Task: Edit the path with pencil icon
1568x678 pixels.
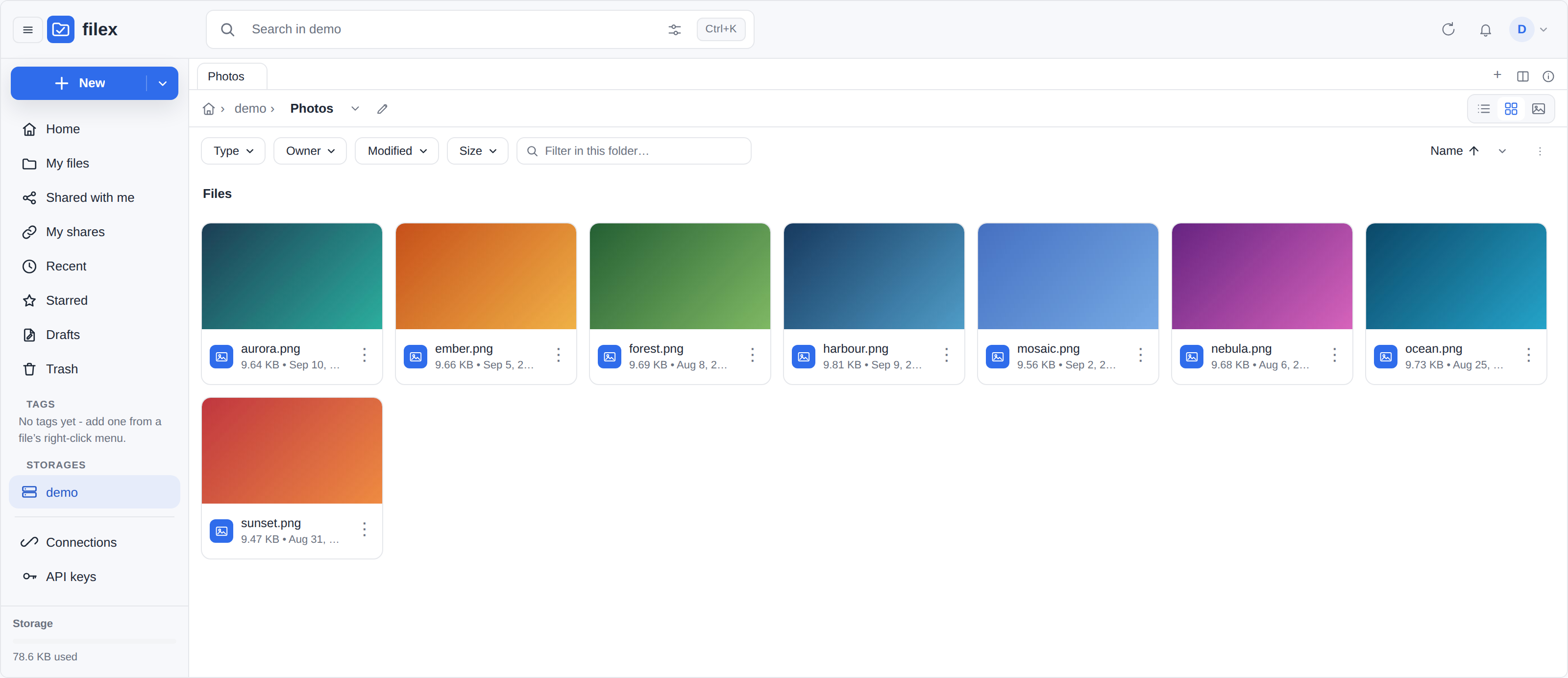Action: (382, 109)
